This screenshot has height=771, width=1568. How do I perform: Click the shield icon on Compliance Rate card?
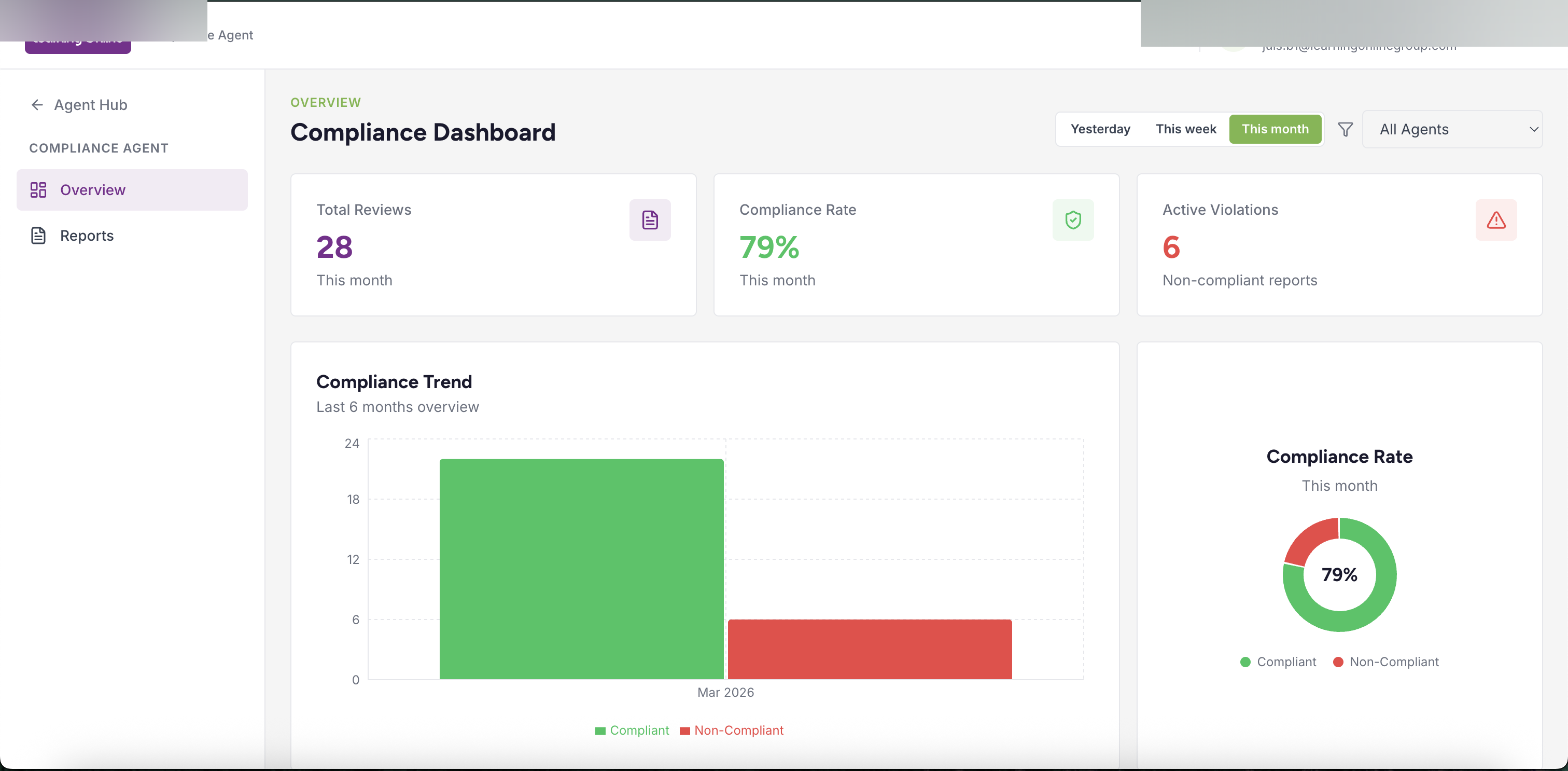[1073, 220]
